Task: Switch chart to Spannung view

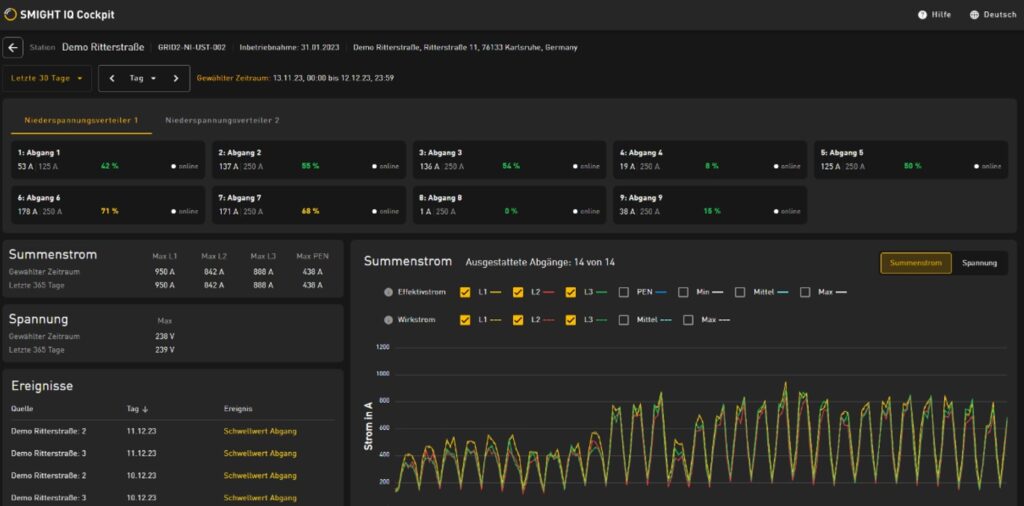Action: (x=979, y=263)
